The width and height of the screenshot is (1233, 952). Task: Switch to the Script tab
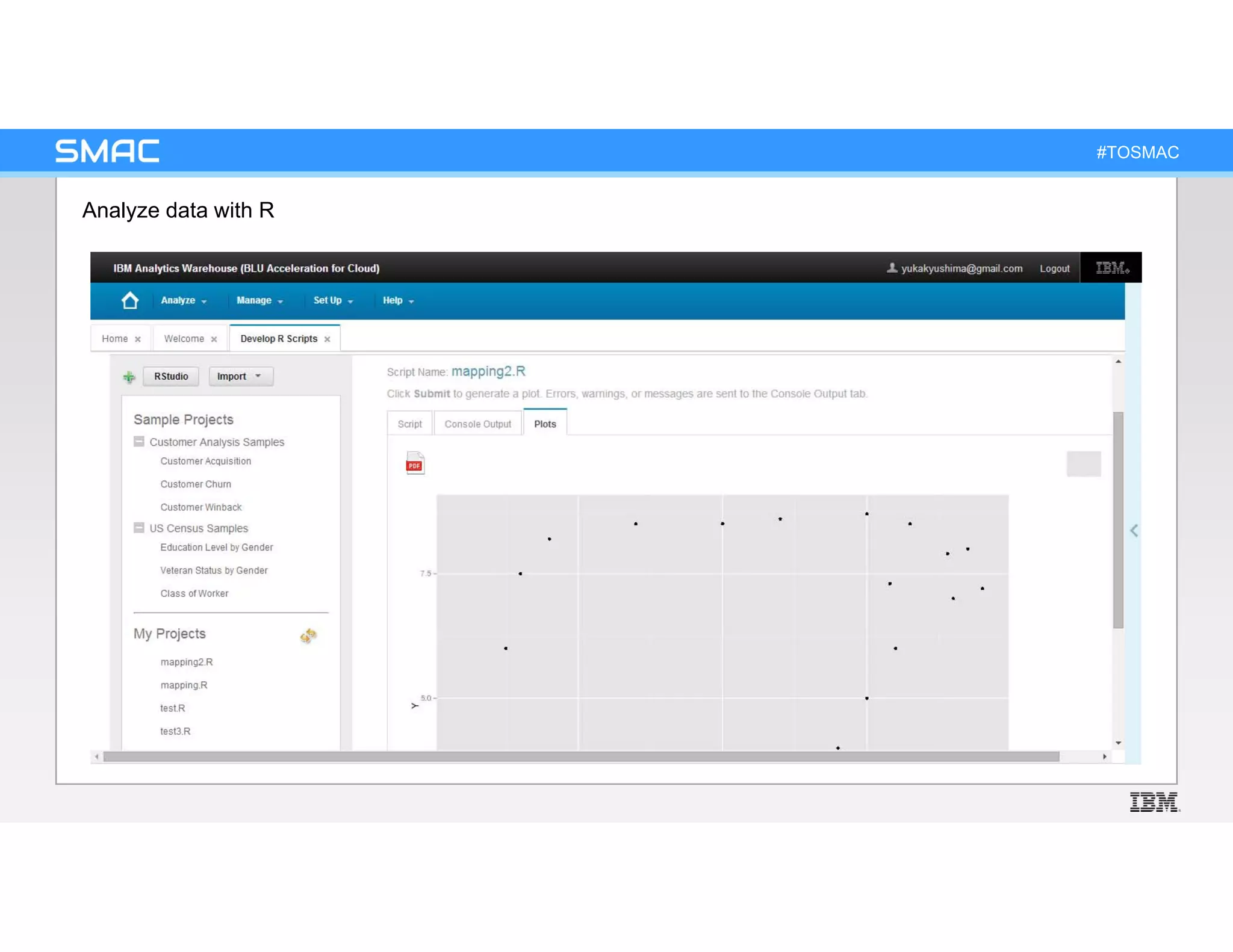(409, 424)
